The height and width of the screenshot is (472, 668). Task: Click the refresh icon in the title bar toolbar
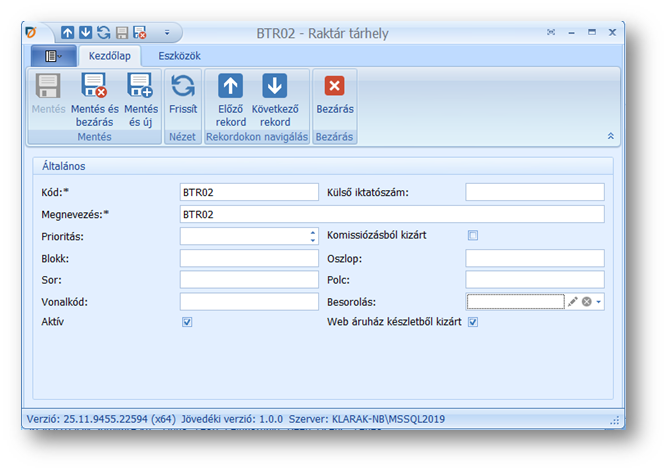(x=103, y=33)
